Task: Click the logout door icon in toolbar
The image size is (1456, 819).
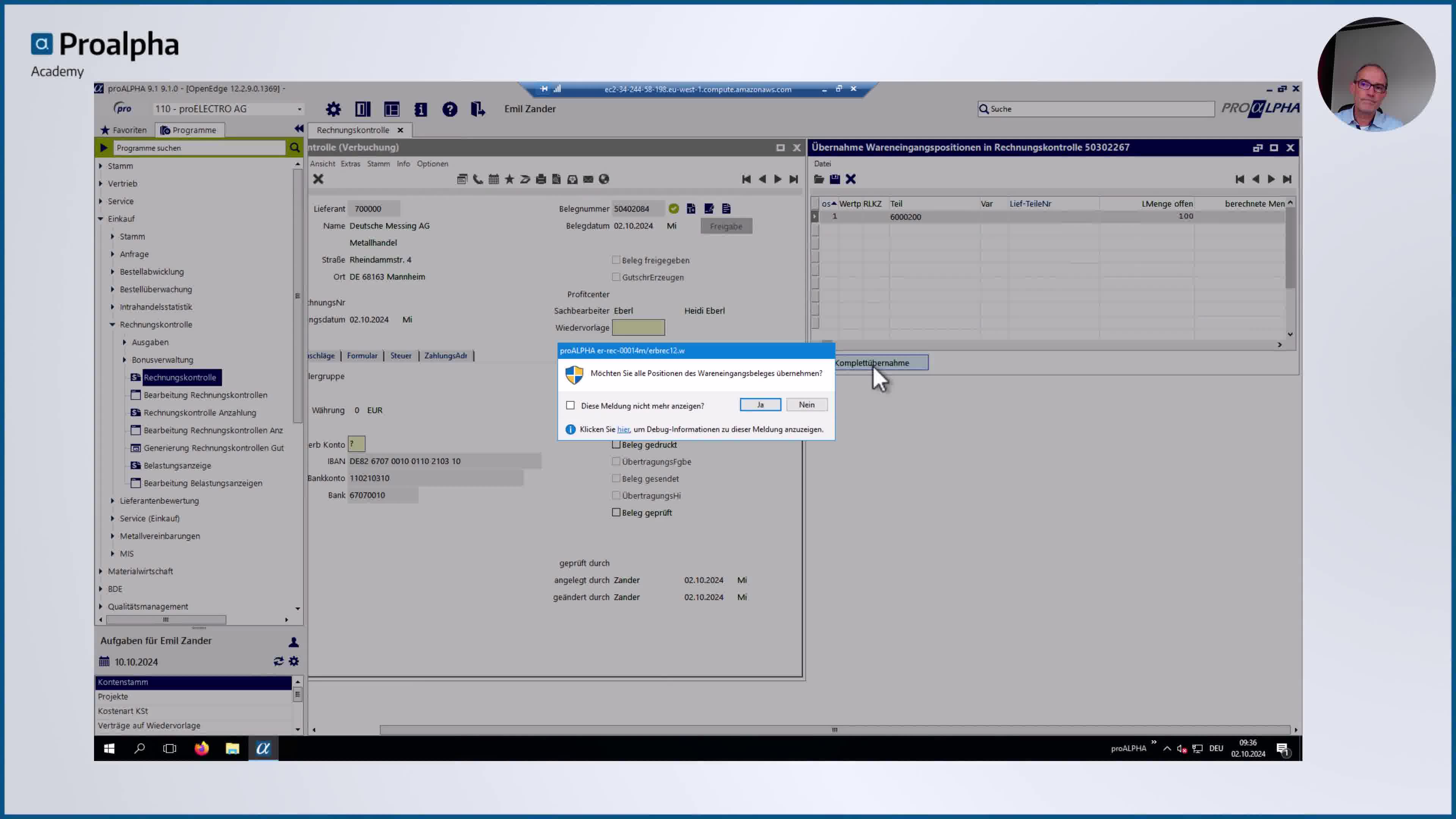Action: pos(478,109)
